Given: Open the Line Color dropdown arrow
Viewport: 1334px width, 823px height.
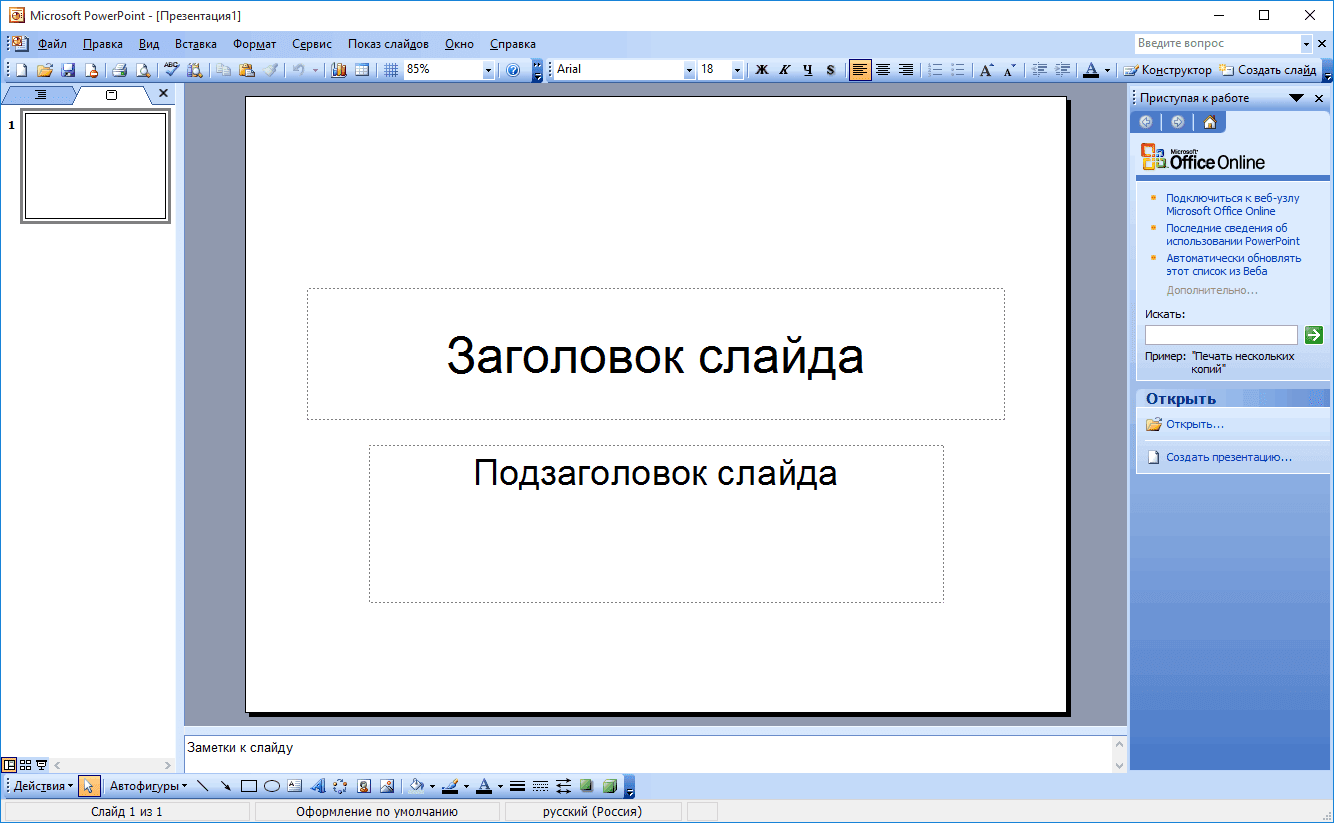Looking at the screenshot, I should tap(466, 786).
